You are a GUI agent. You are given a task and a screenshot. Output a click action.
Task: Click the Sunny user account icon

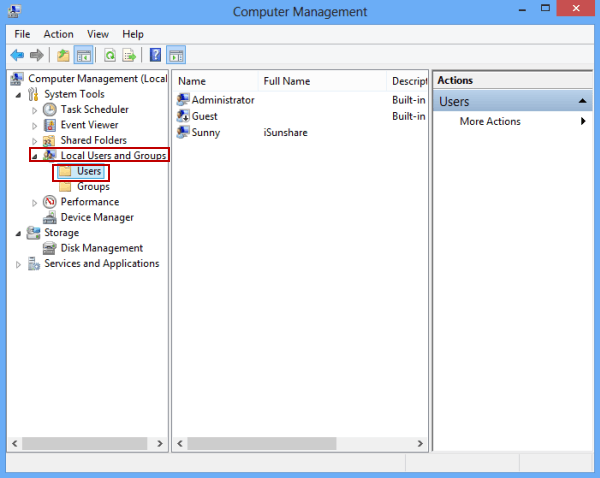(183, 132)
